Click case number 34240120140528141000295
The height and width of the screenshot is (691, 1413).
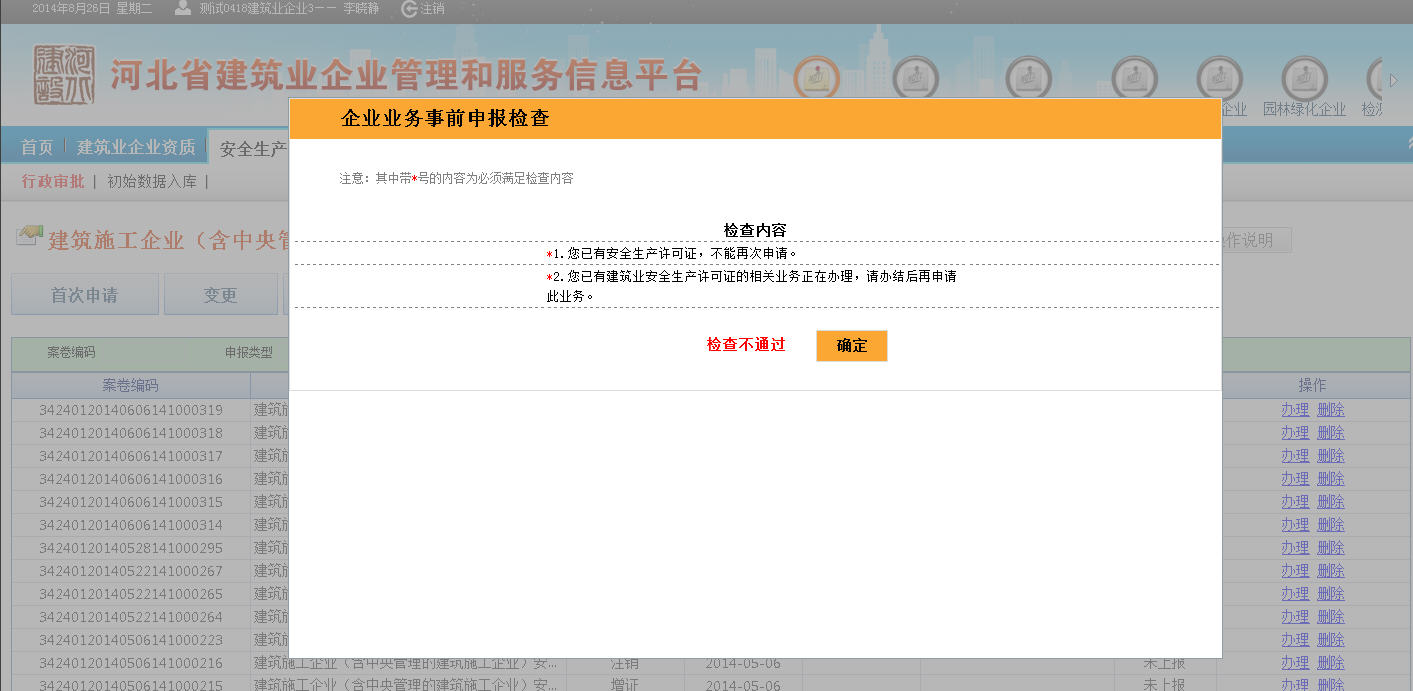[131, 548]
